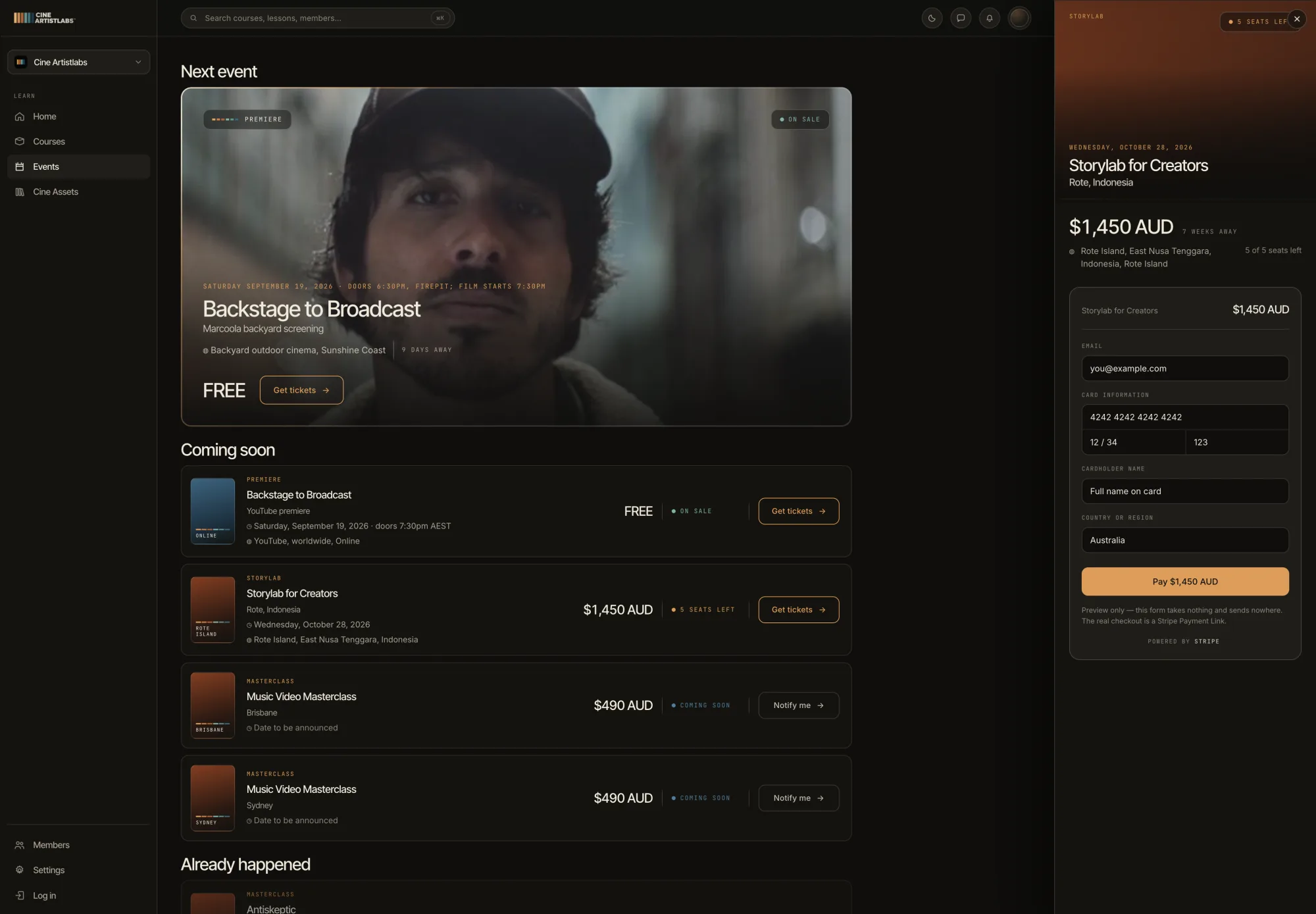
Task: Open notifications bell icon
Action: [x=989, y=18]
